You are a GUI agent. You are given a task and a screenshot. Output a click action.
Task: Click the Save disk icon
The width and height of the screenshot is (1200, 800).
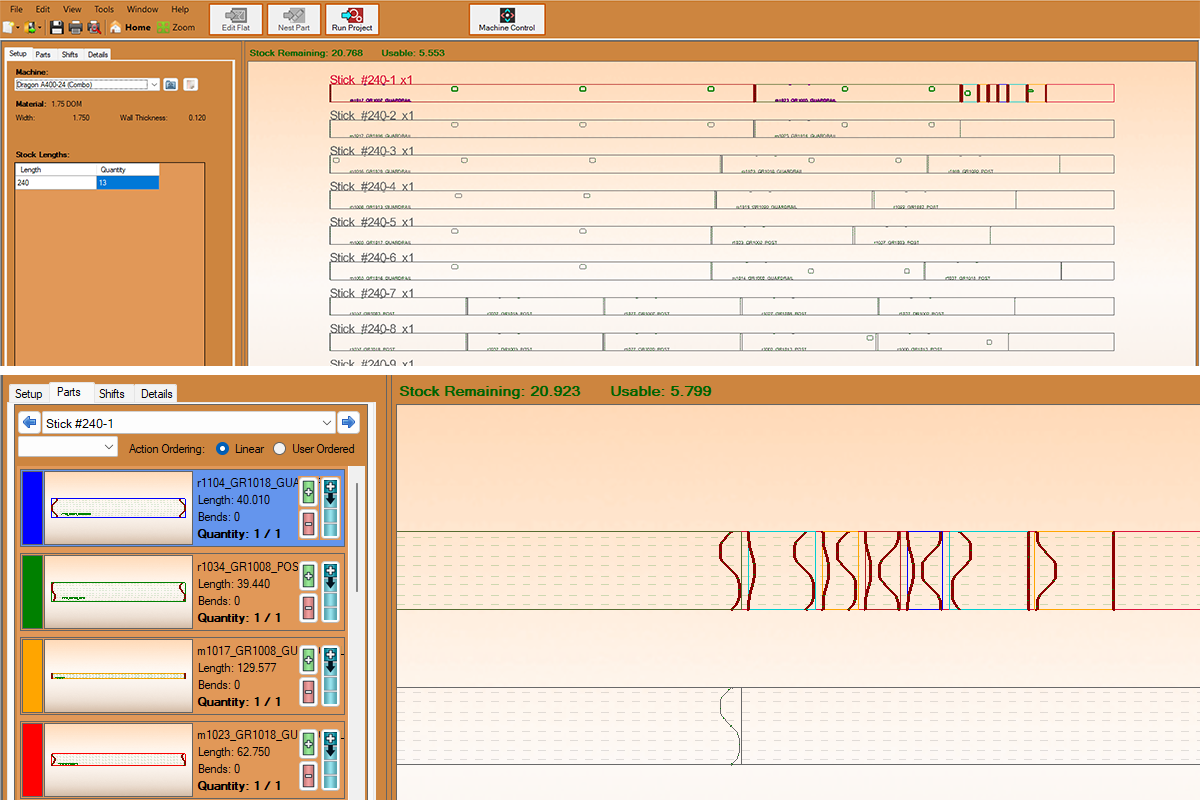pyautogui.click(x=57, y=27)
